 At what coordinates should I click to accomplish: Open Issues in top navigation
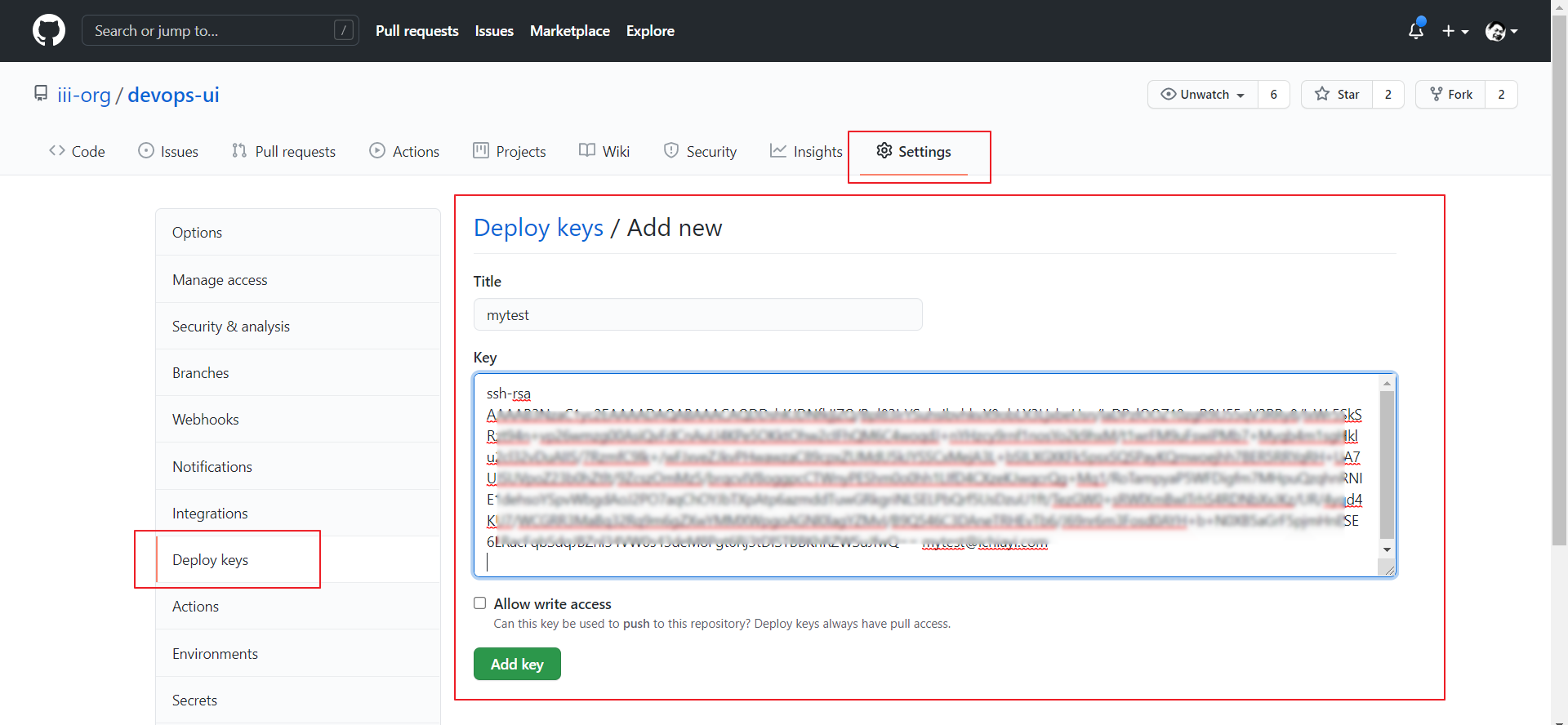494,31
